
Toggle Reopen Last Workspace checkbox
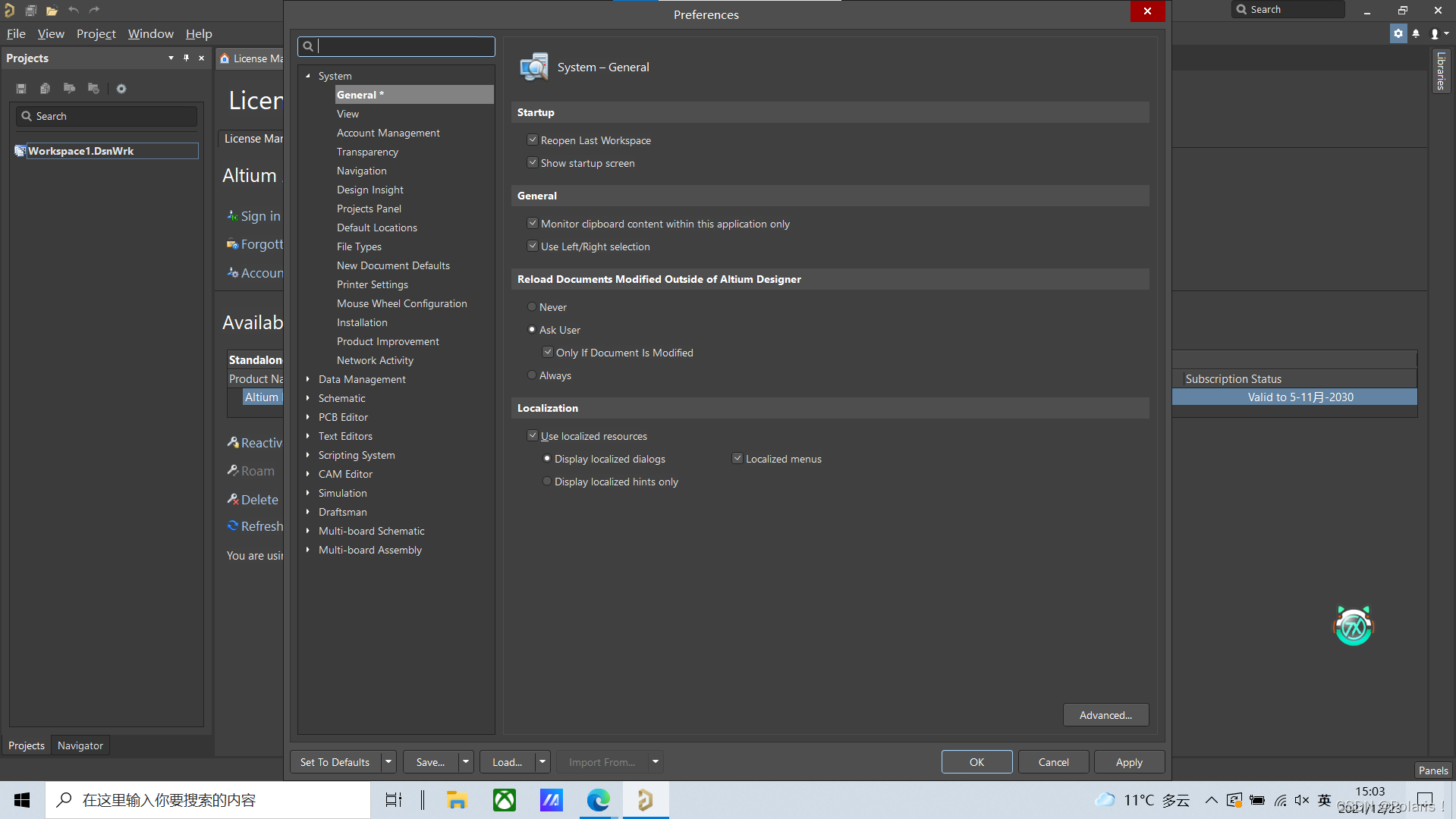tap(533, 140)
